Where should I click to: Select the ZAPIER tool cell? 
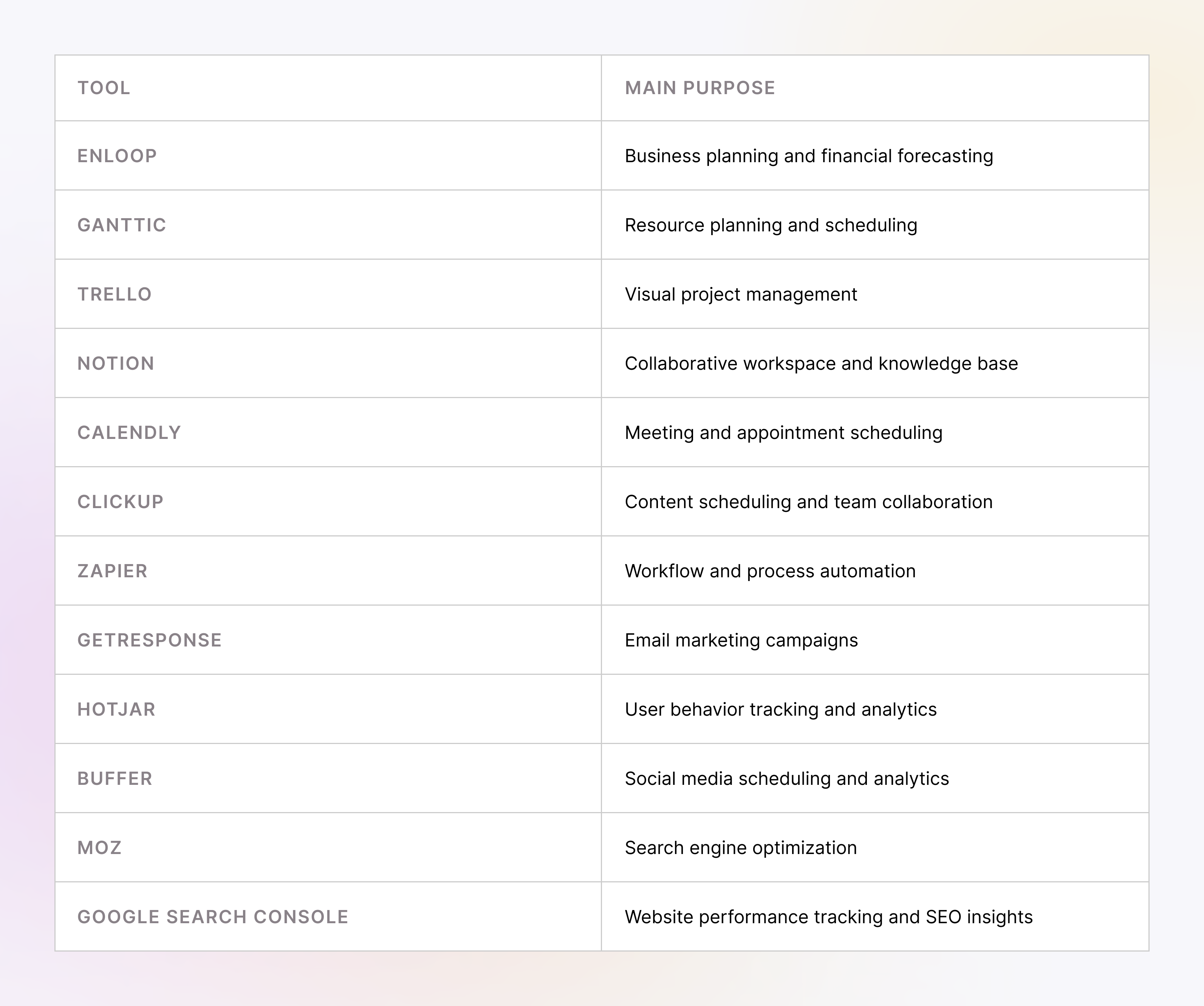pos(328,571)
